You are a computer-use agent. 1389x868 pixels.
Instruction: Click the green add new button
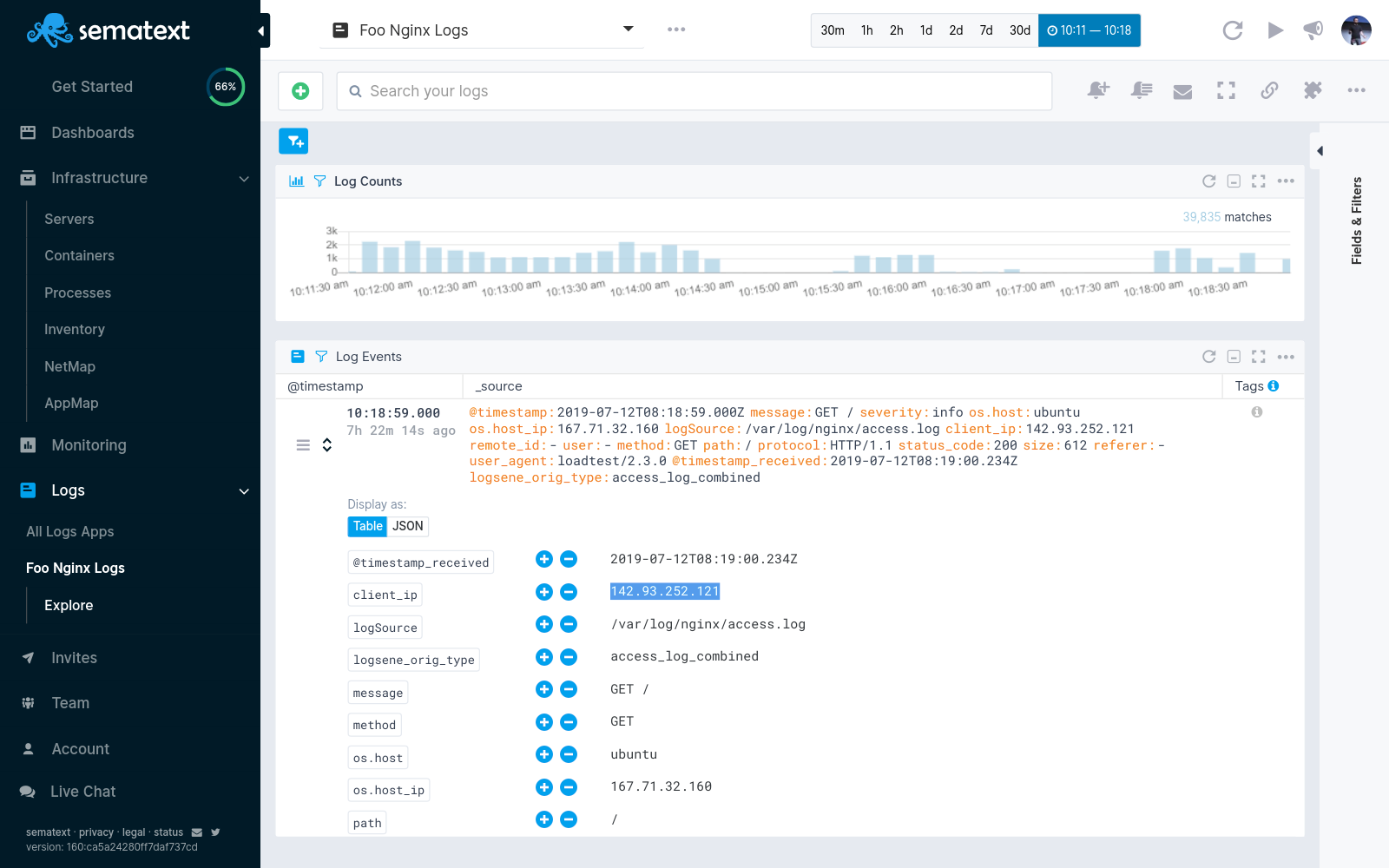(300, 91)
